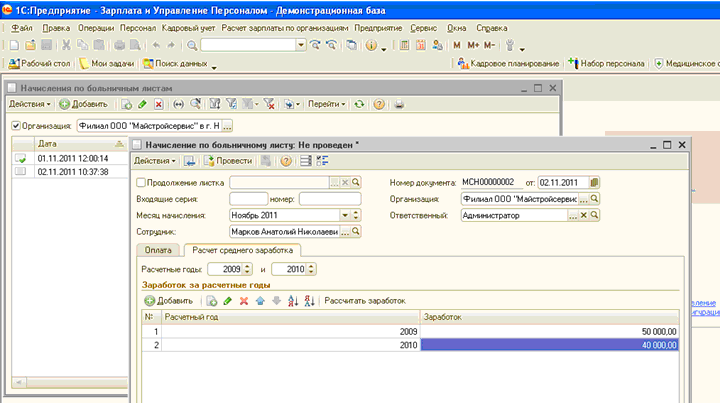This screenshot has width=720, height=403.
Task: Click the sort ascending icon in earnings toolbar
Action: point(292,300)
